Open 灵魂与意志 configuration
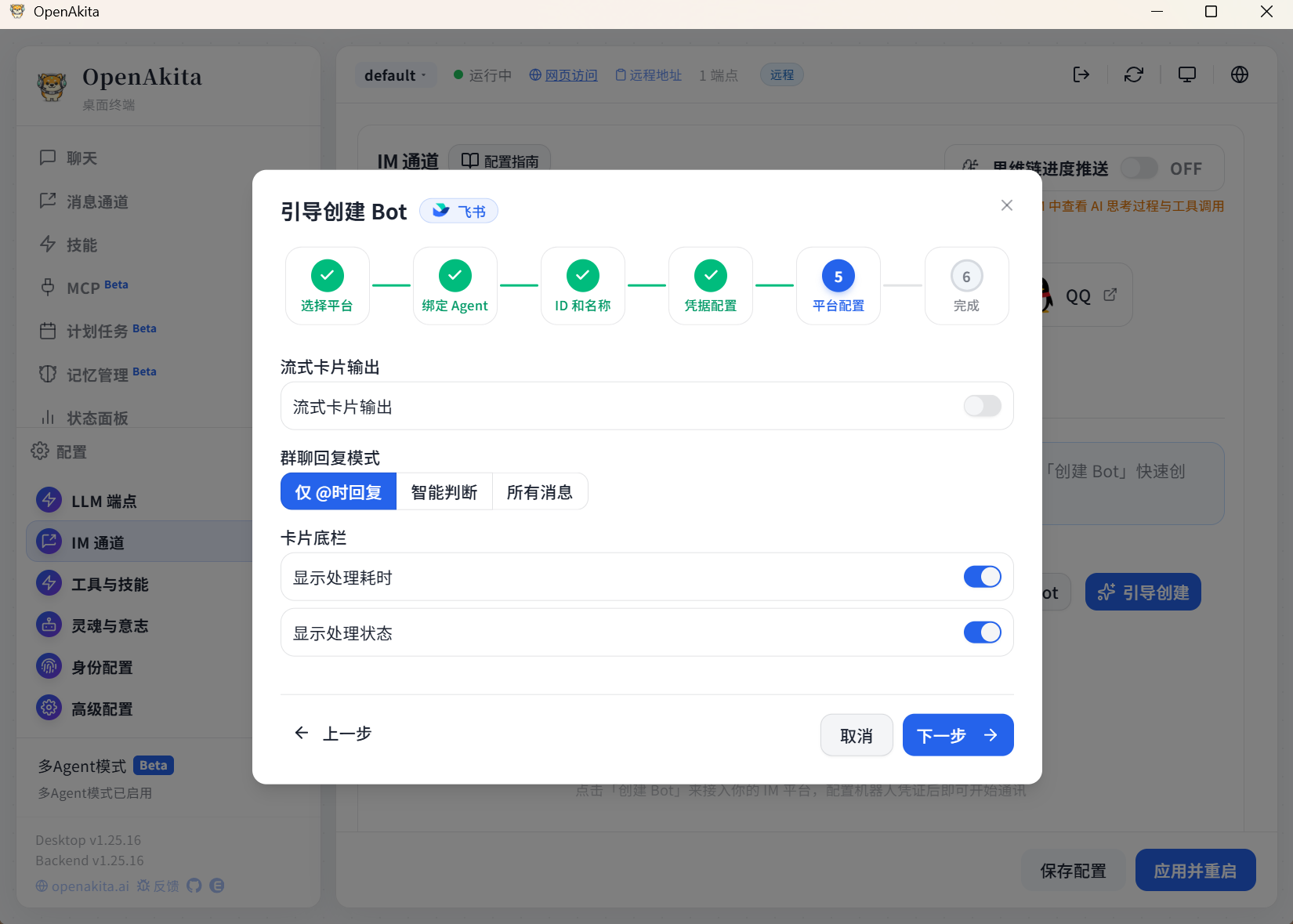The width and height of the screenshot is (1293, 924). (x=92, y=625)
